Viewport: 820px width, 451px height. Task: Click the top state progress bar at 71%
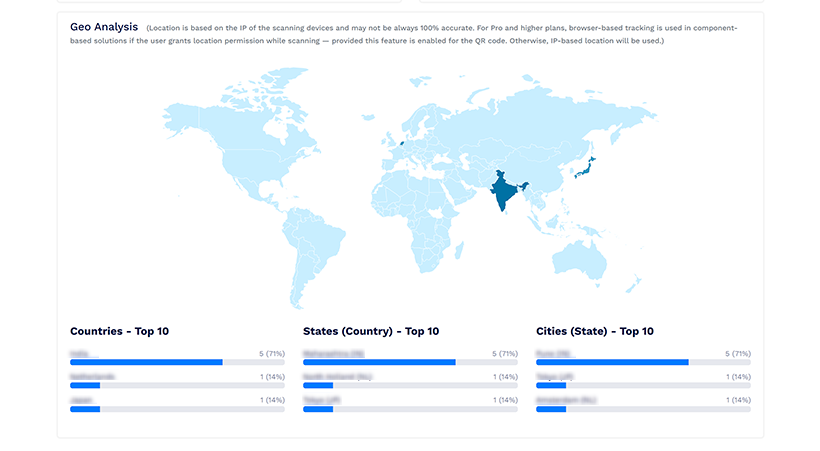click(410, 362)
